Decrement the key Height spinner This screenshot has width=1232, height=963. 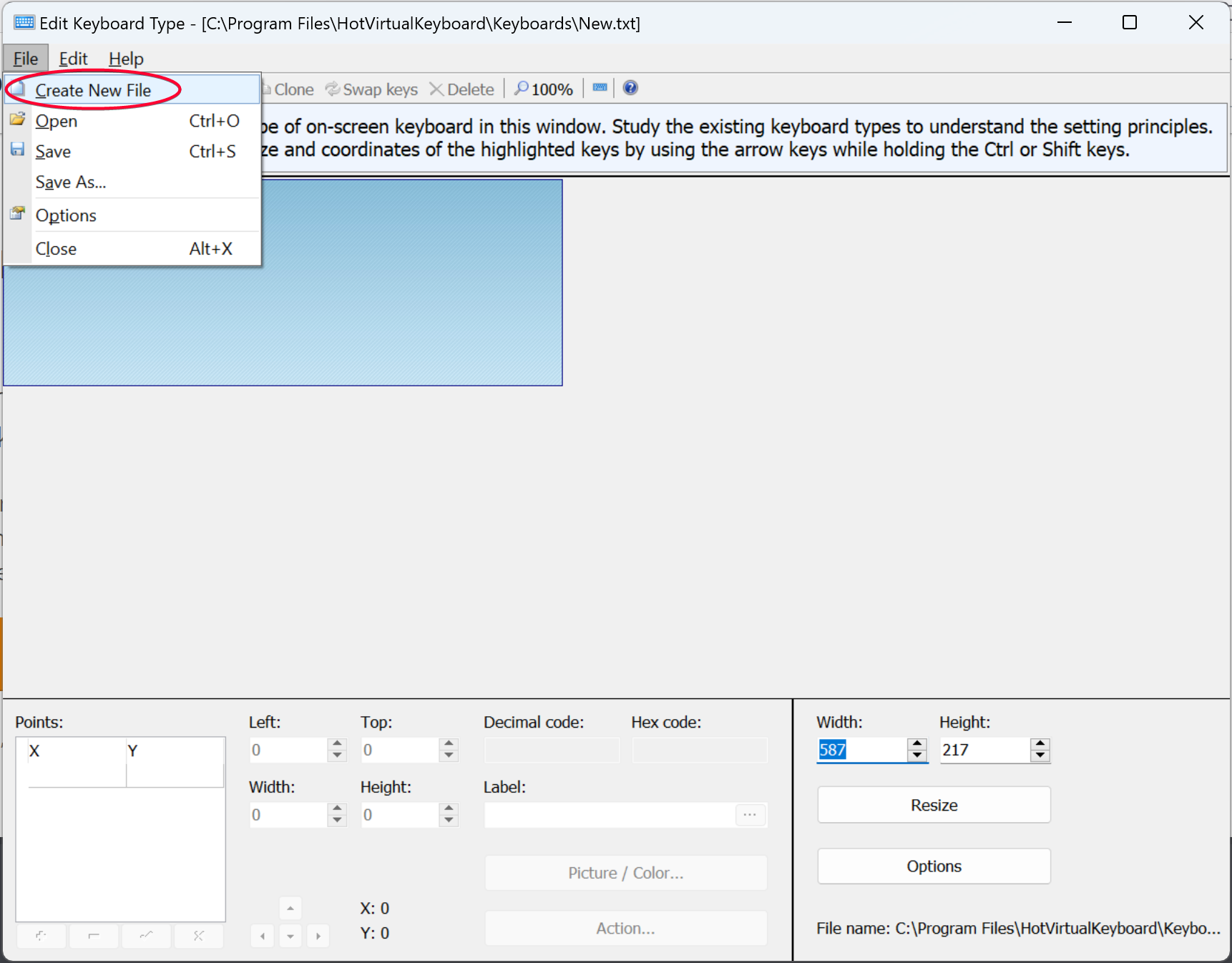point(449,821)
